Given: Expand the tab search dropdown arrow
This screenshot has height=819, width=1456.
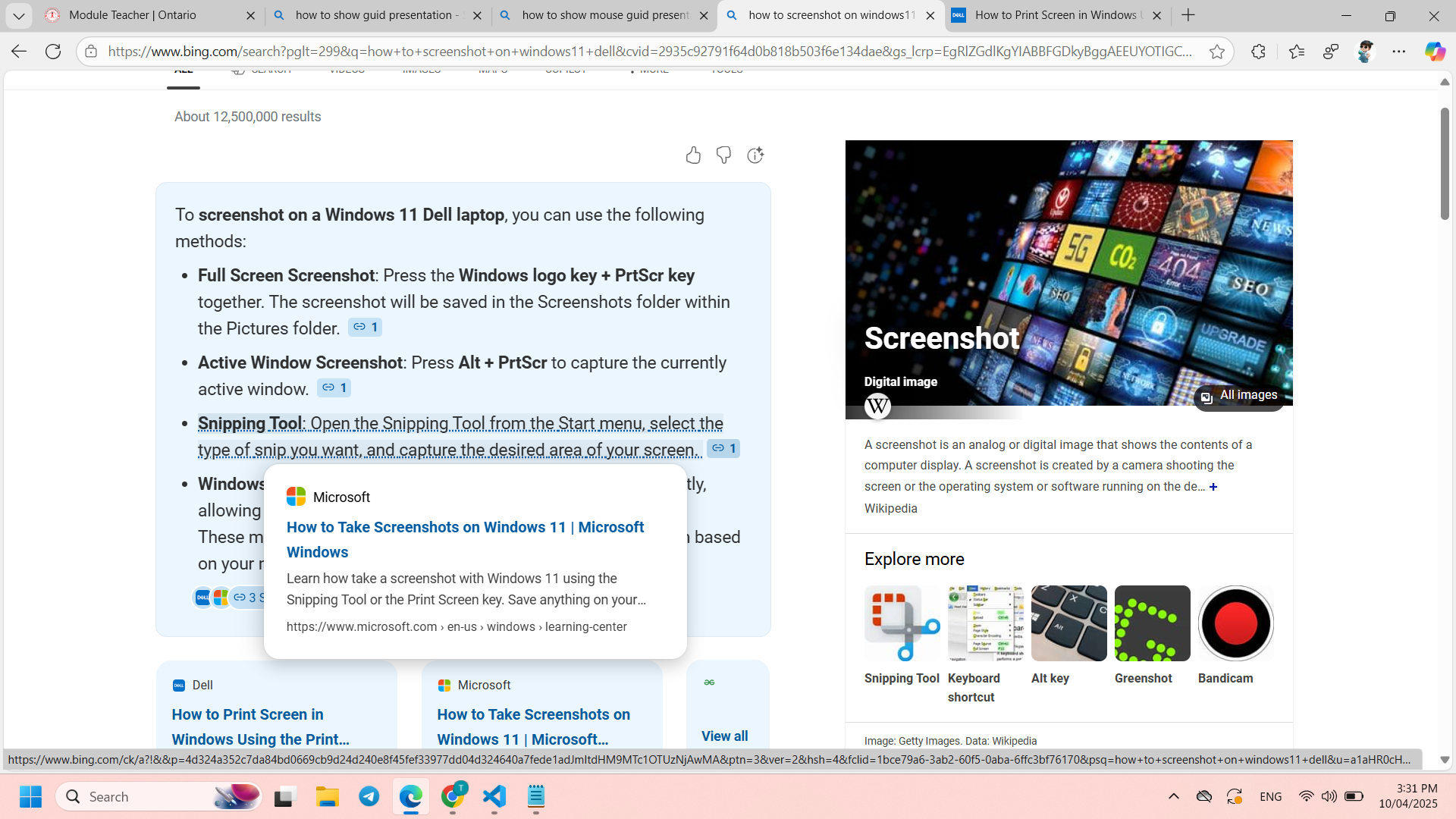Looking at the screenshot, I should point(19,15).
